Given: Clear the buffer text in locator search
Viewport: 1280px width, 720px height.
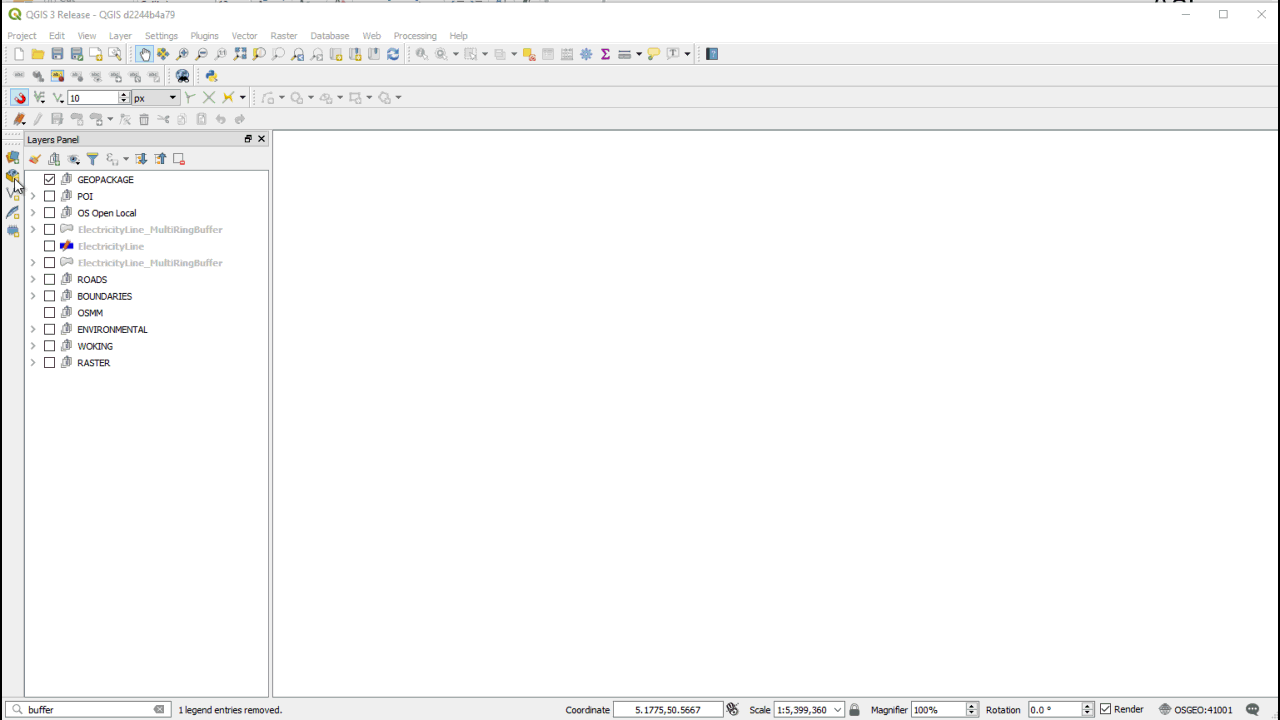Looking at the screenshot, I should click(x=159, y=709).
